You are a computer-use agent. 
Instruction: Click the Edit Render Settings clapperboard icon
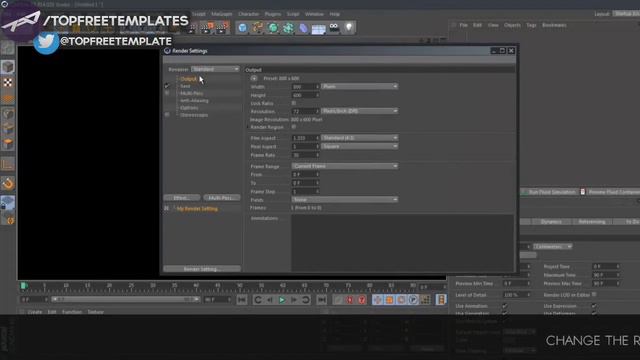click(x=222, y=28)
